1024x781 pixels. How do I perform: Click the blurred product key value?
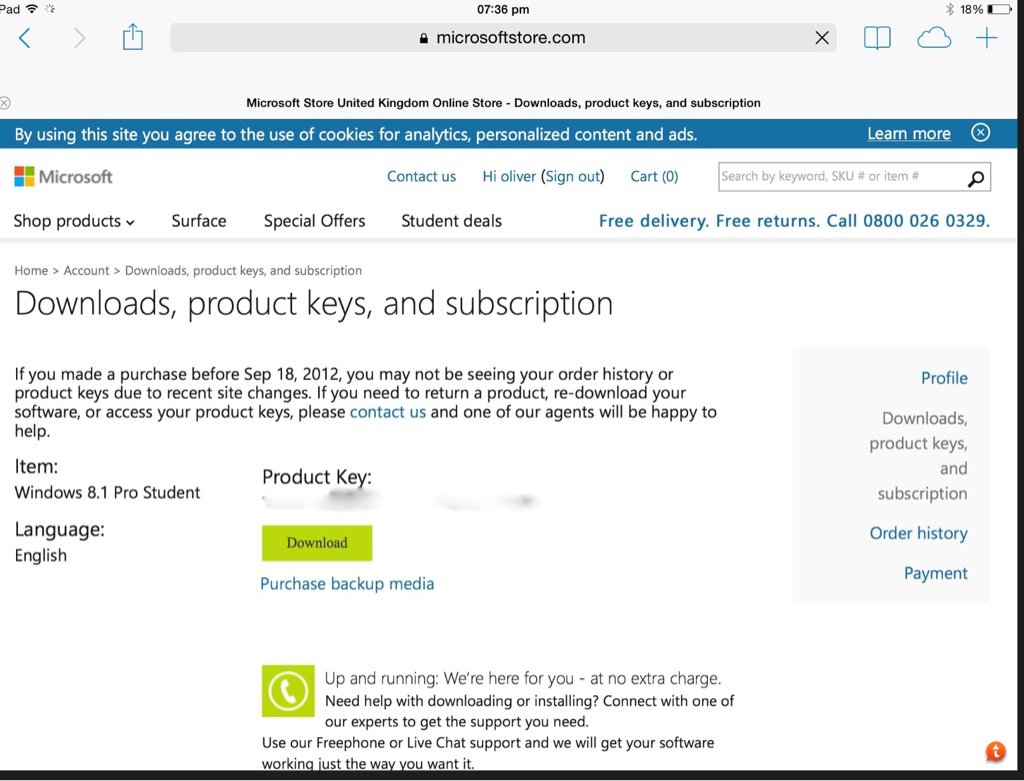pyautogui.click(x=400, y=501)
